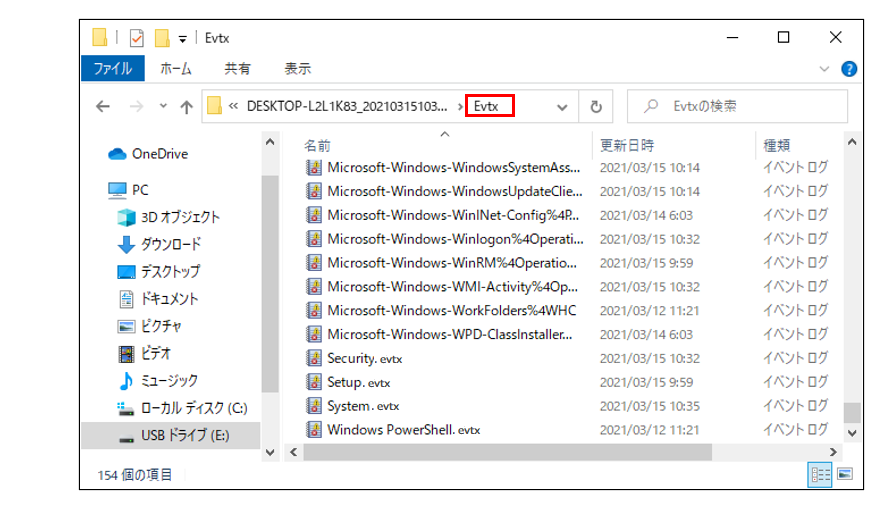Select Microsoft-Windows-WinINet-Config file
The width and height of the screenshot is (886, 507).
444,215
